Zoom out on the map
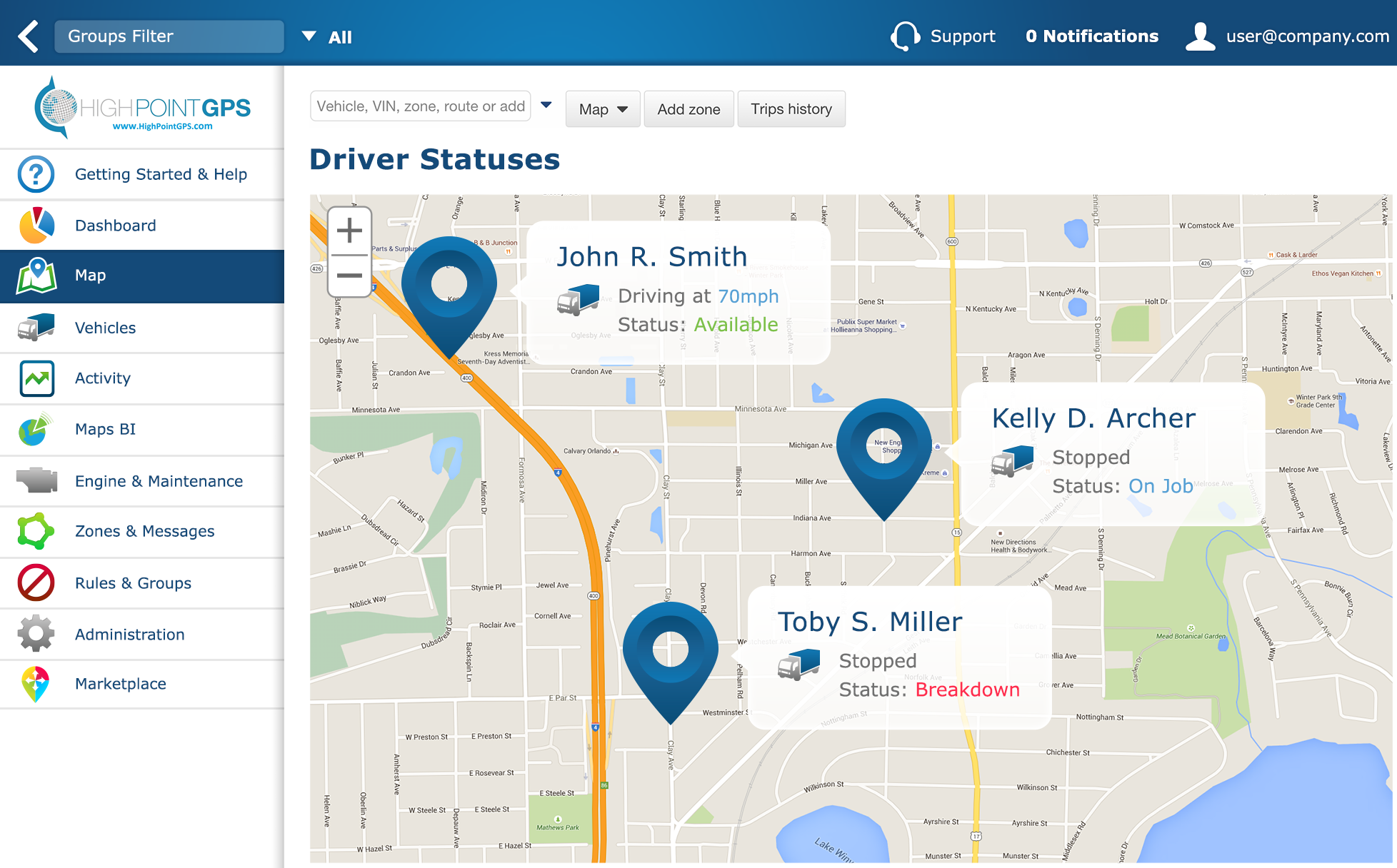1397x868 pixels. tap(349, 276)
